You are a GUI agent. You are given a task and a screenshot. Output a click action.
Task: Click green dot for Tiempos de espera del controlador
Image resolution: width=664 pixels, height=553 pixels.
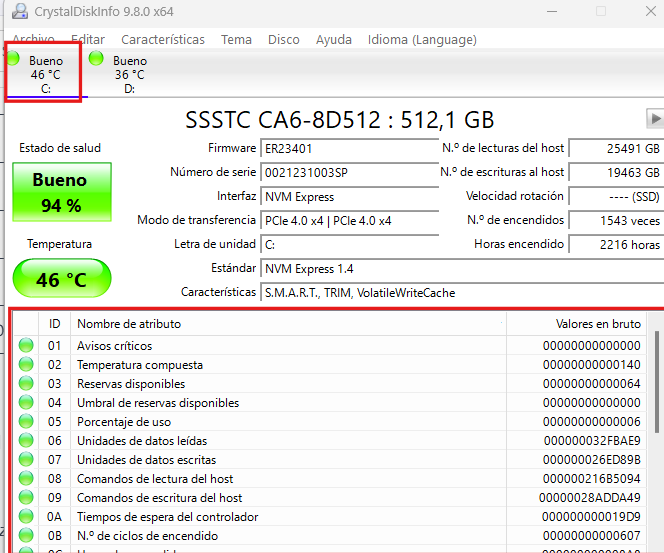tap(26, 517)
